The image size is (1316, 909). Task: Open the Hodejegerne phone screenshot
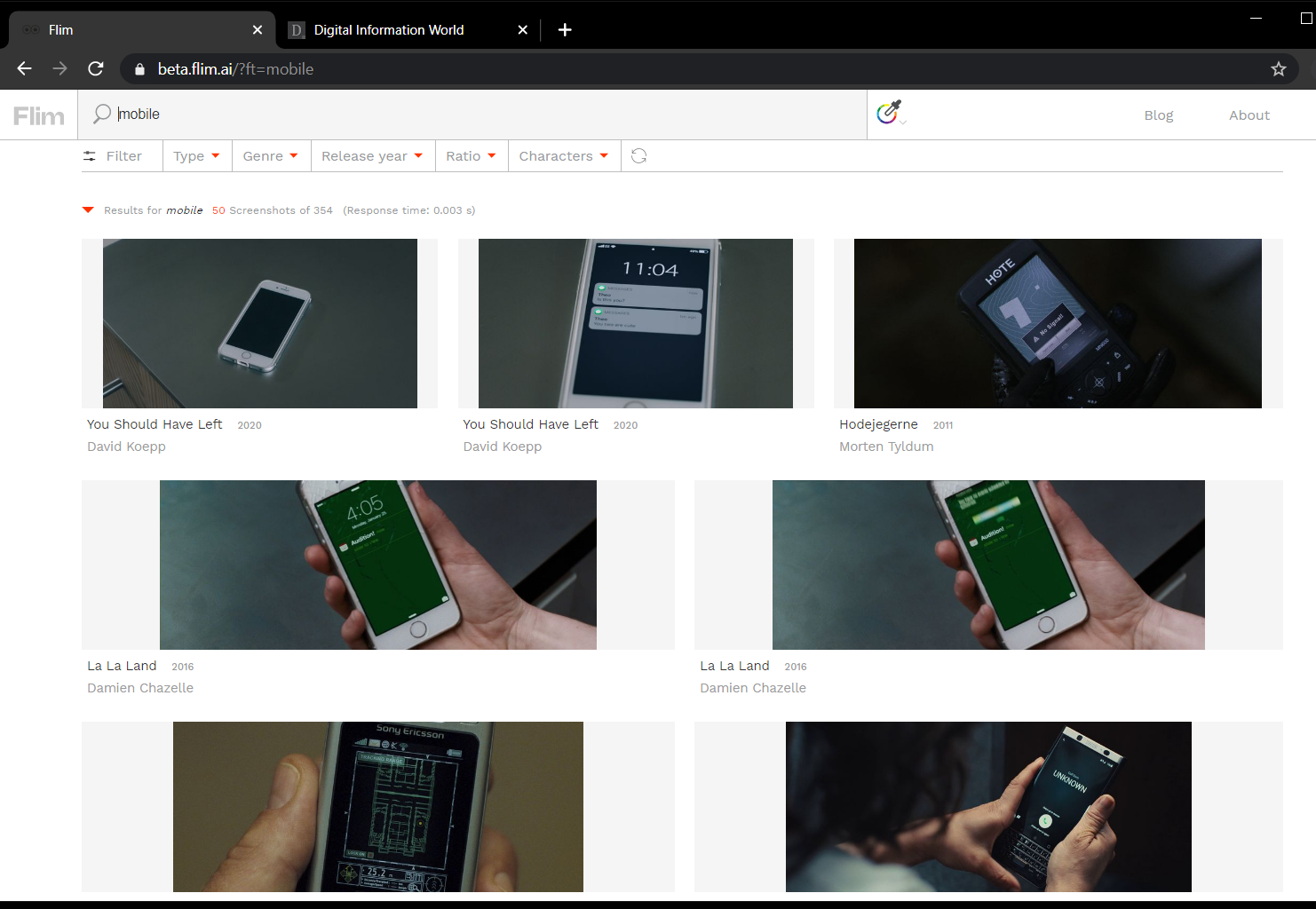click(x=1058, y=323)
